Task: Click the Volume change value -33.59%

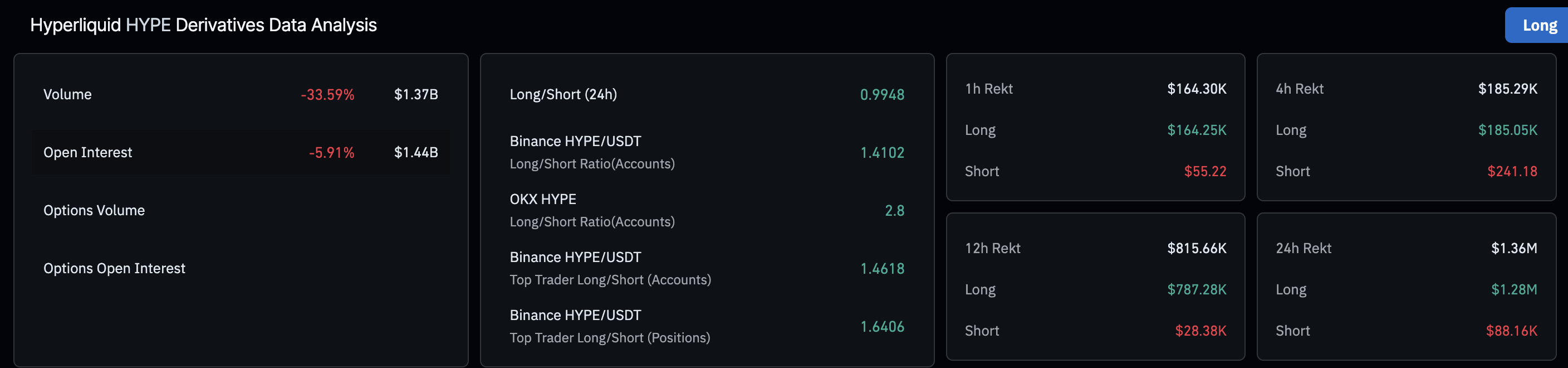Action: click(327, 94)
